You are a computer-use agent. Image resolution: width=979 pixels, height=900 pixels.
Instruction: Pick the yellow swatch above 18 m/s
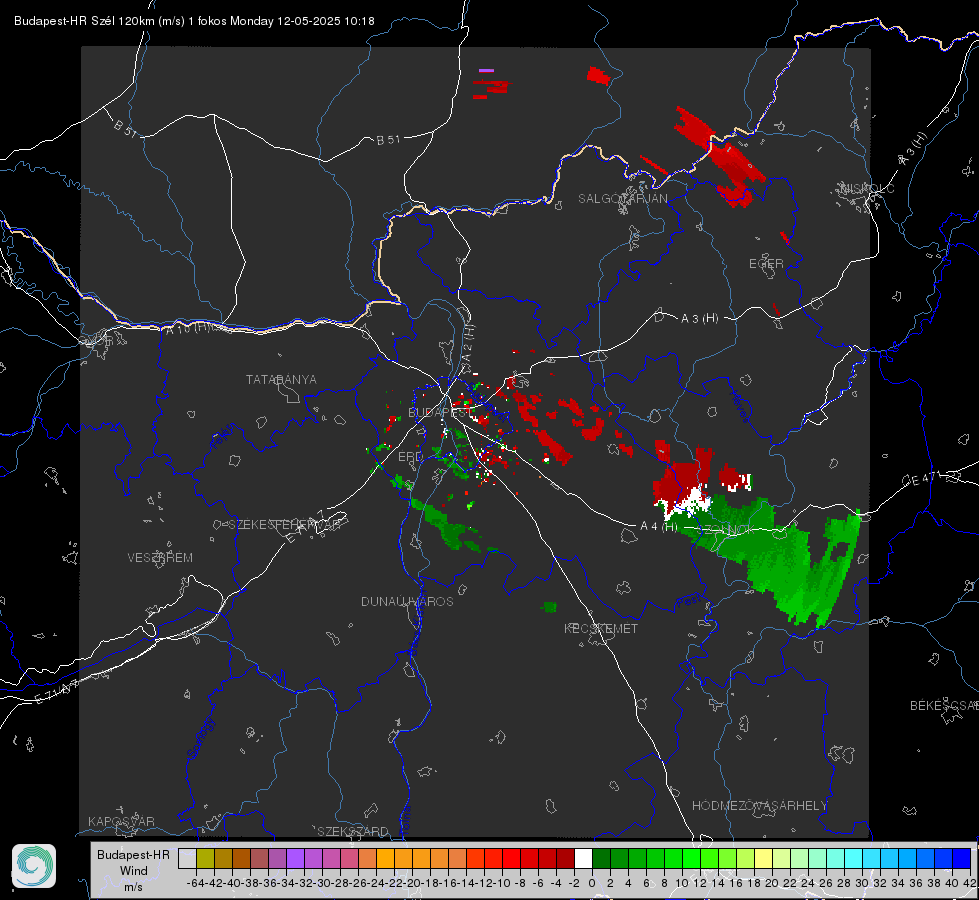[x=763, y=858]
